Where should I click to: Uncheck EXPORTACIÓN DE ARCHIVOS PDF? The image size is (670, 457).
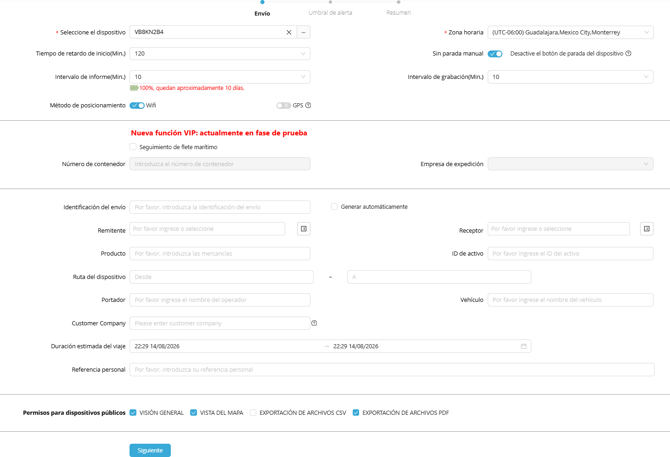pos(356,413)
